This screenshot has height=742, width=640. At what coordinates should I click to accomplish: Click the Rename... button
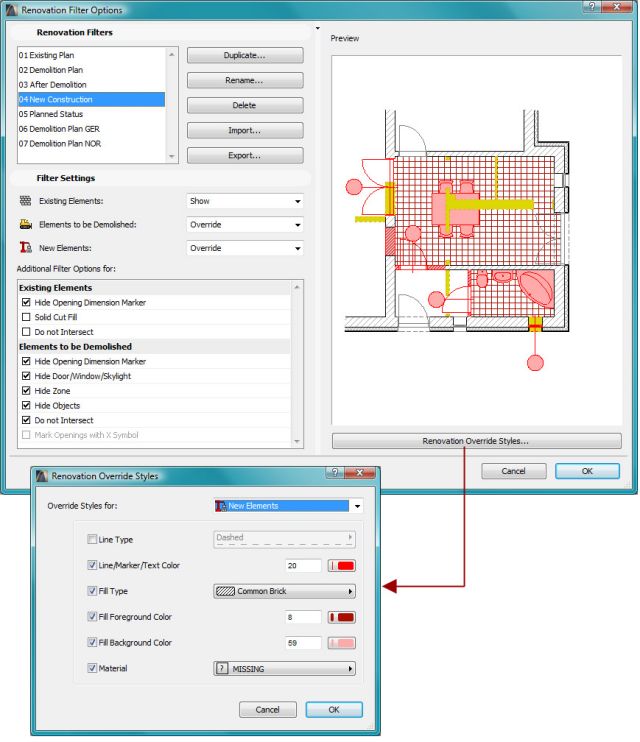245,80
